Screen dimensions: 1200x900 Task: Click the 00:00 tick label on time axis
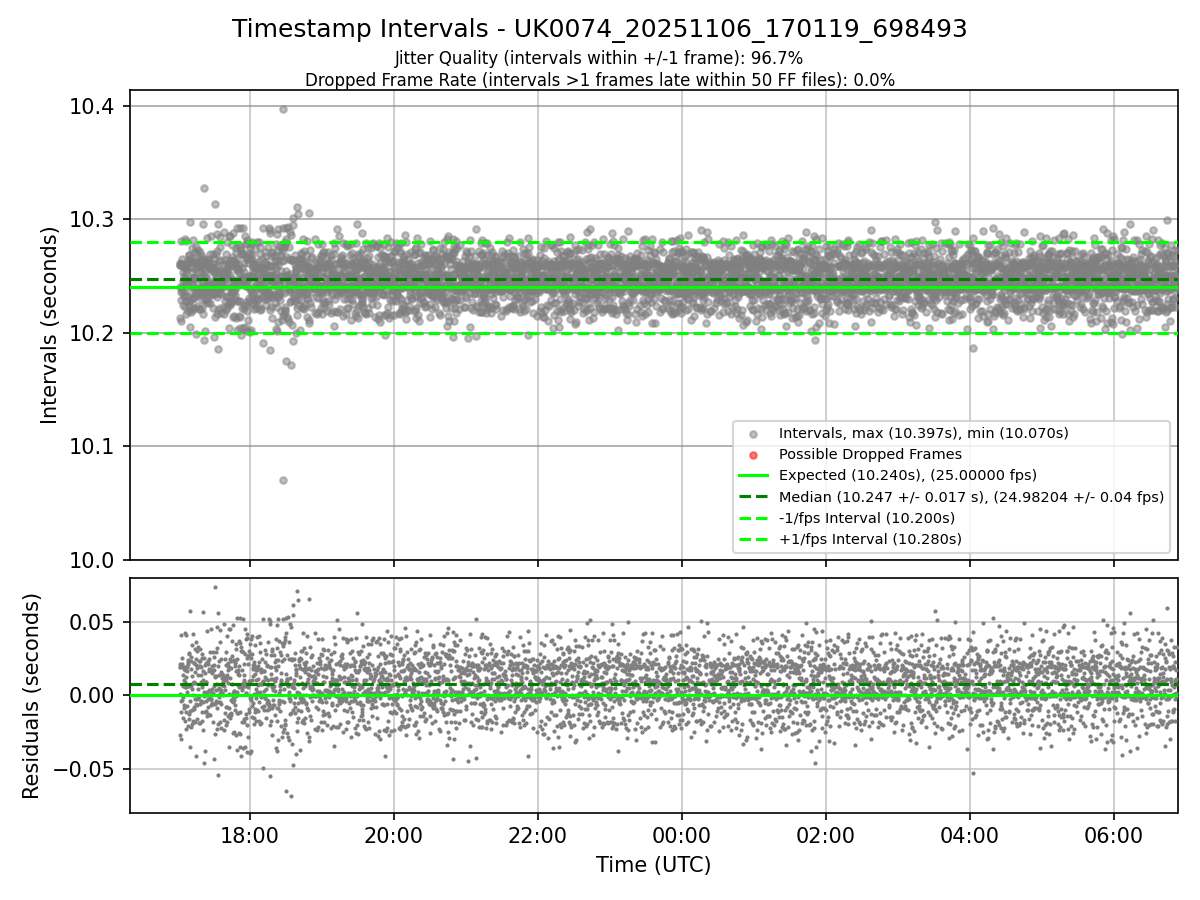(681, 835)
